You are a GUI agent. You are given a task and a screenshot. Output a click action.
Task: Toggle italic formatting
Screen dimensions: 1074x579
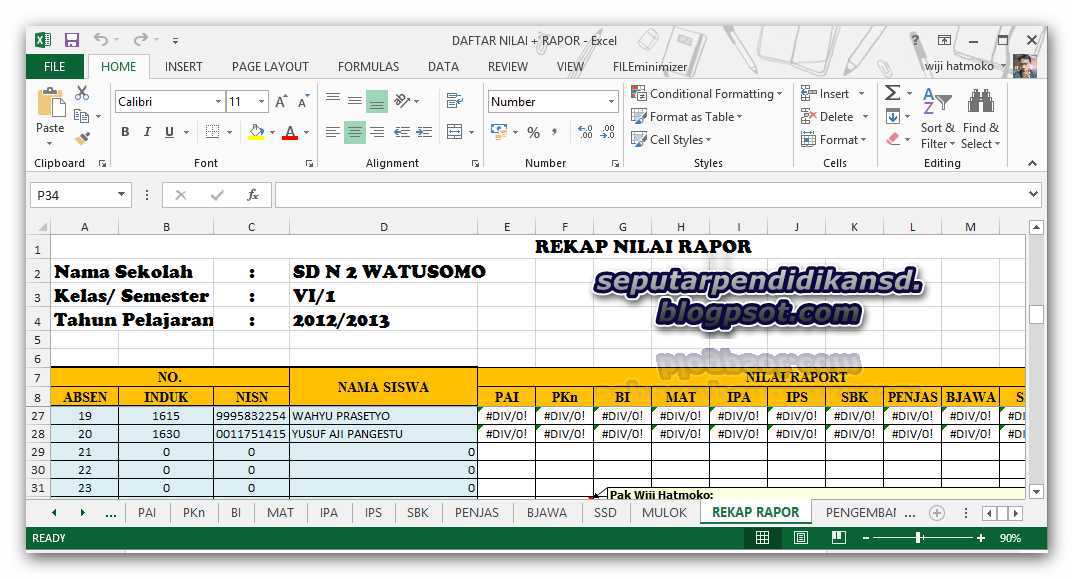pos(146,132)
